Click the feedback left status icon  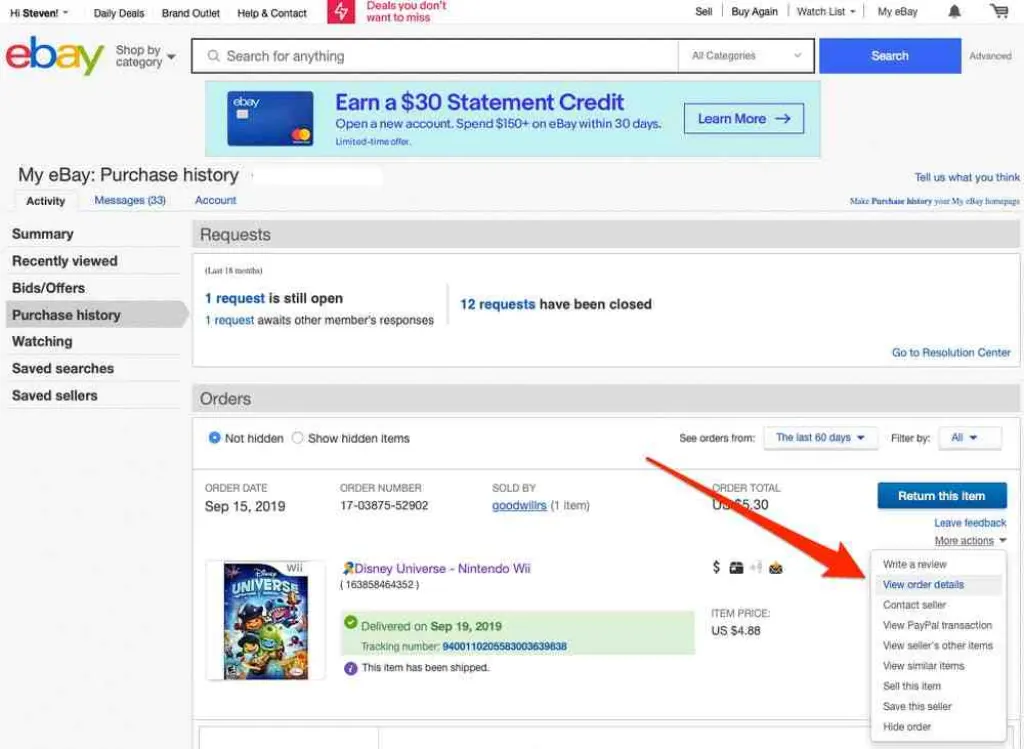coord(756,568)
